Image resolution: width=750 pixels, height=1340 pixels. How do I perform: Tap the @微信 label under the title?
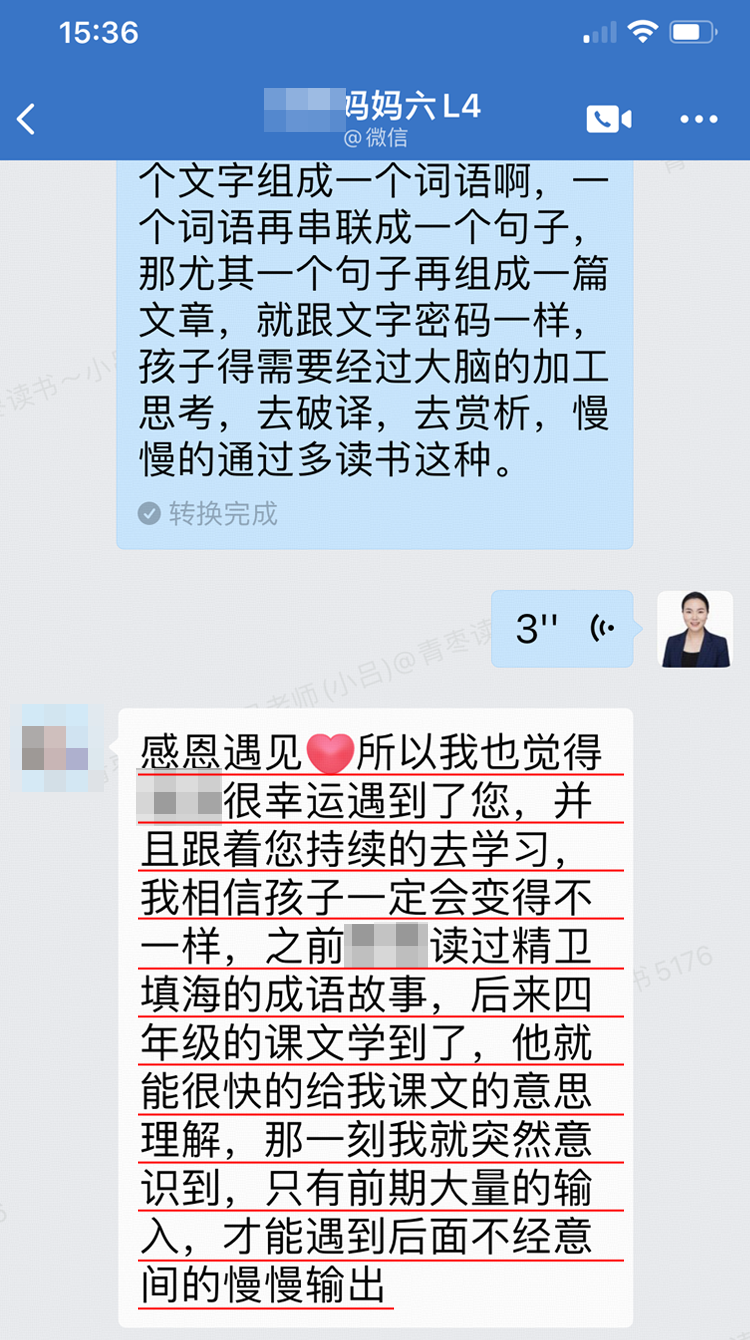tap(375, 137)
